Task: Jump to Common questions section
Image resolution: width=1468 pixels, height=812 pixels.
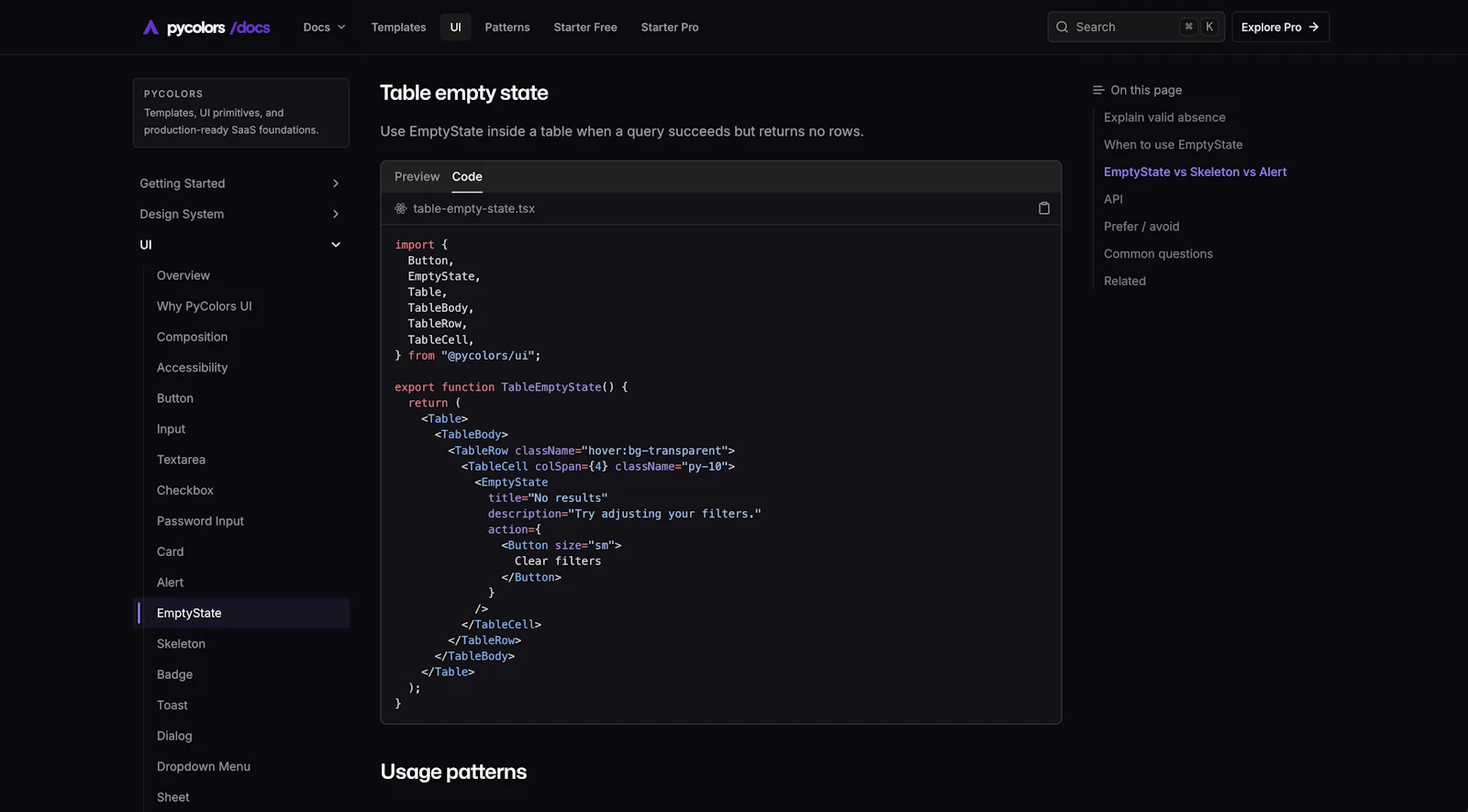Action: pyautogui.click(x=1158, y=254)
